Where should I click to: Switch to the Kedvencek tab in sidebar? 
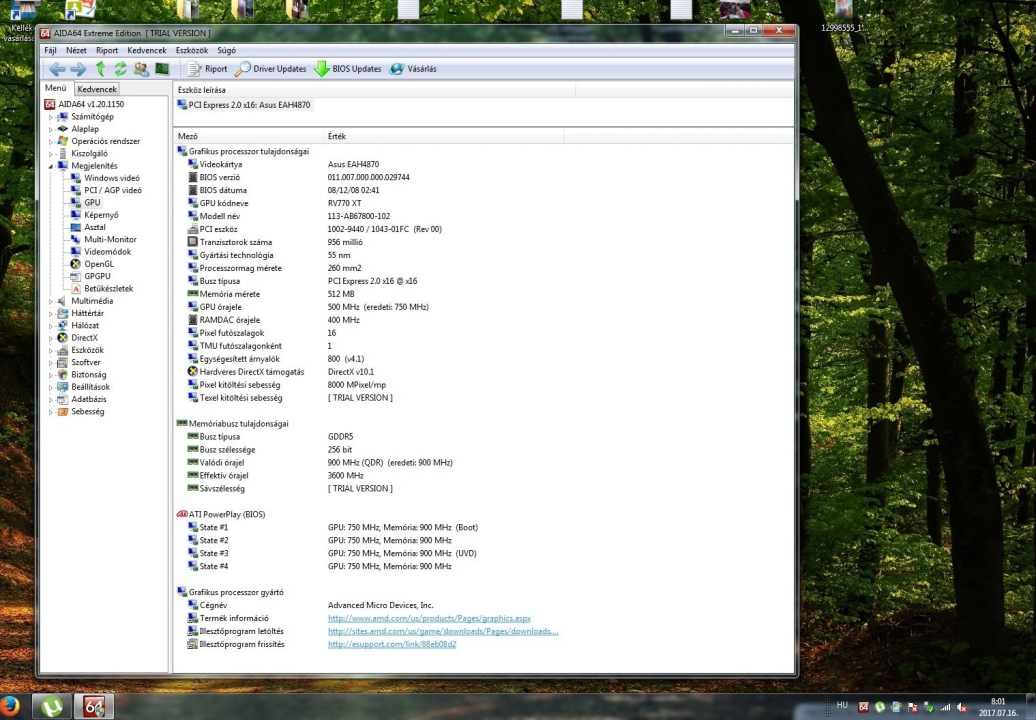coord(96,89)
